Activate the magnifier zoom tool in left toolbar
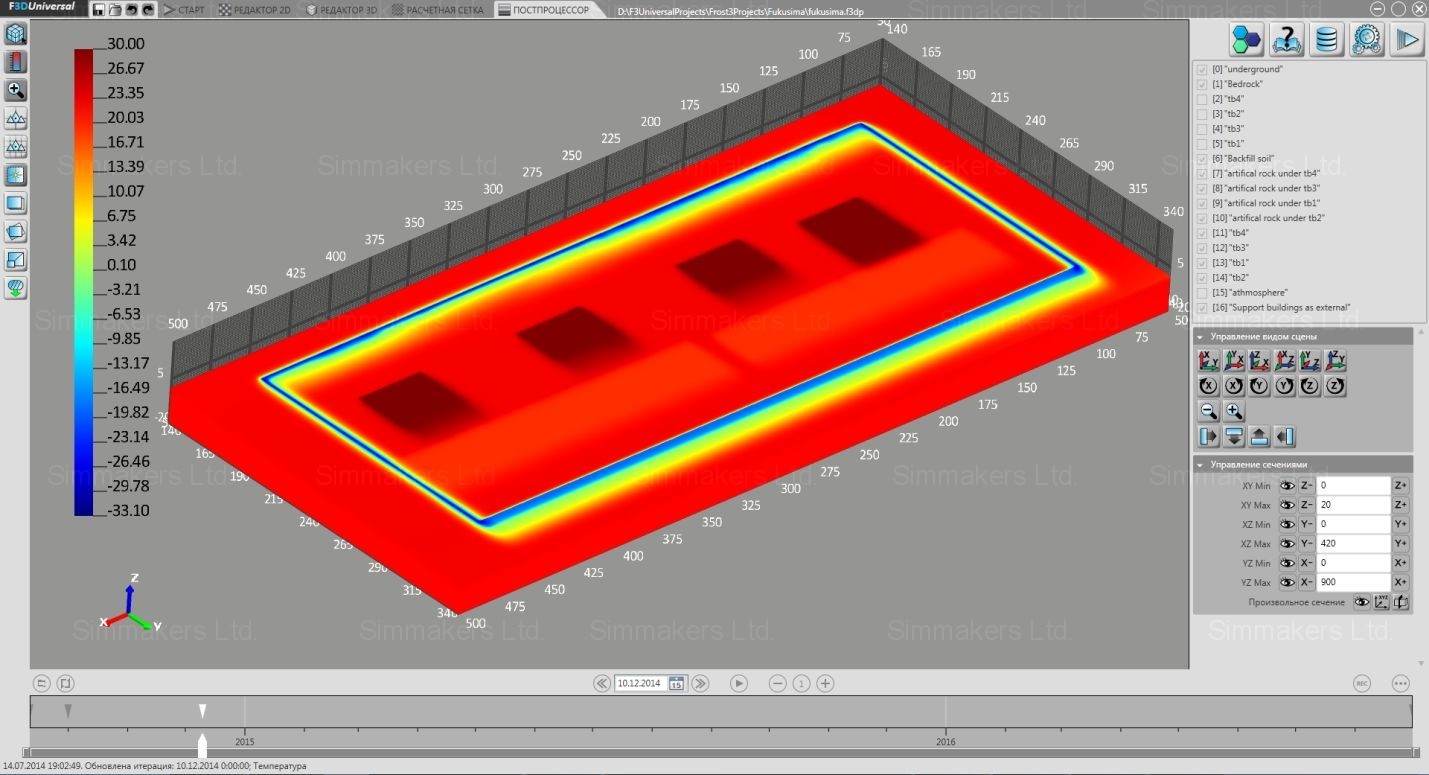The height and width of the screenshot is (775, 1429). coord(16,90)
